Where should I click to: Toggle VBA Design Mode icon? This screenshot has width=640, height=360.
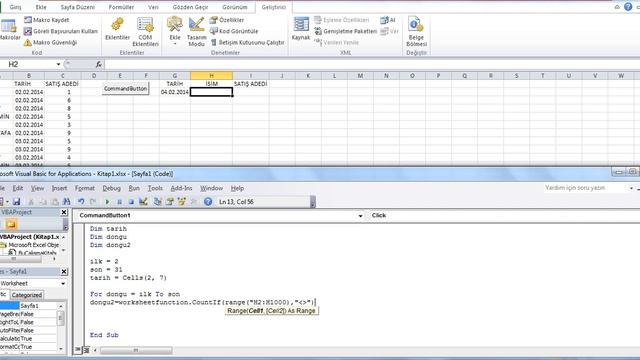pyautogui.click(x=143, y=202)
